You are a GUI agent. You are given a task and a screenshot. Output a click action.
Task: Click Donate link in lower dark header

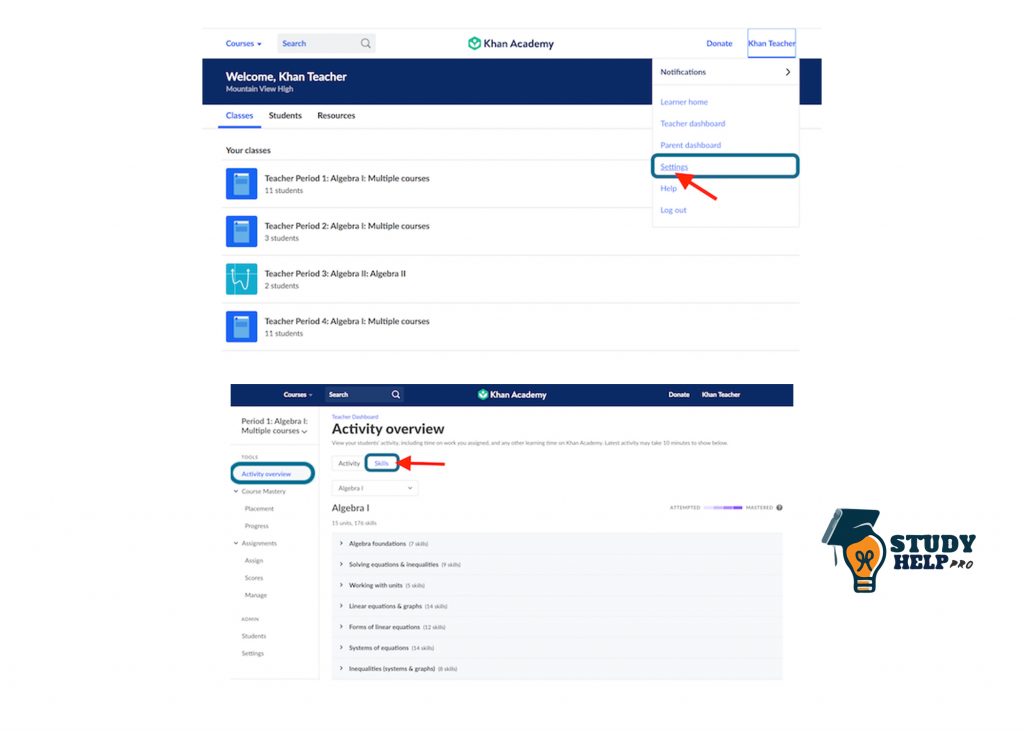(x=679, y=395)
